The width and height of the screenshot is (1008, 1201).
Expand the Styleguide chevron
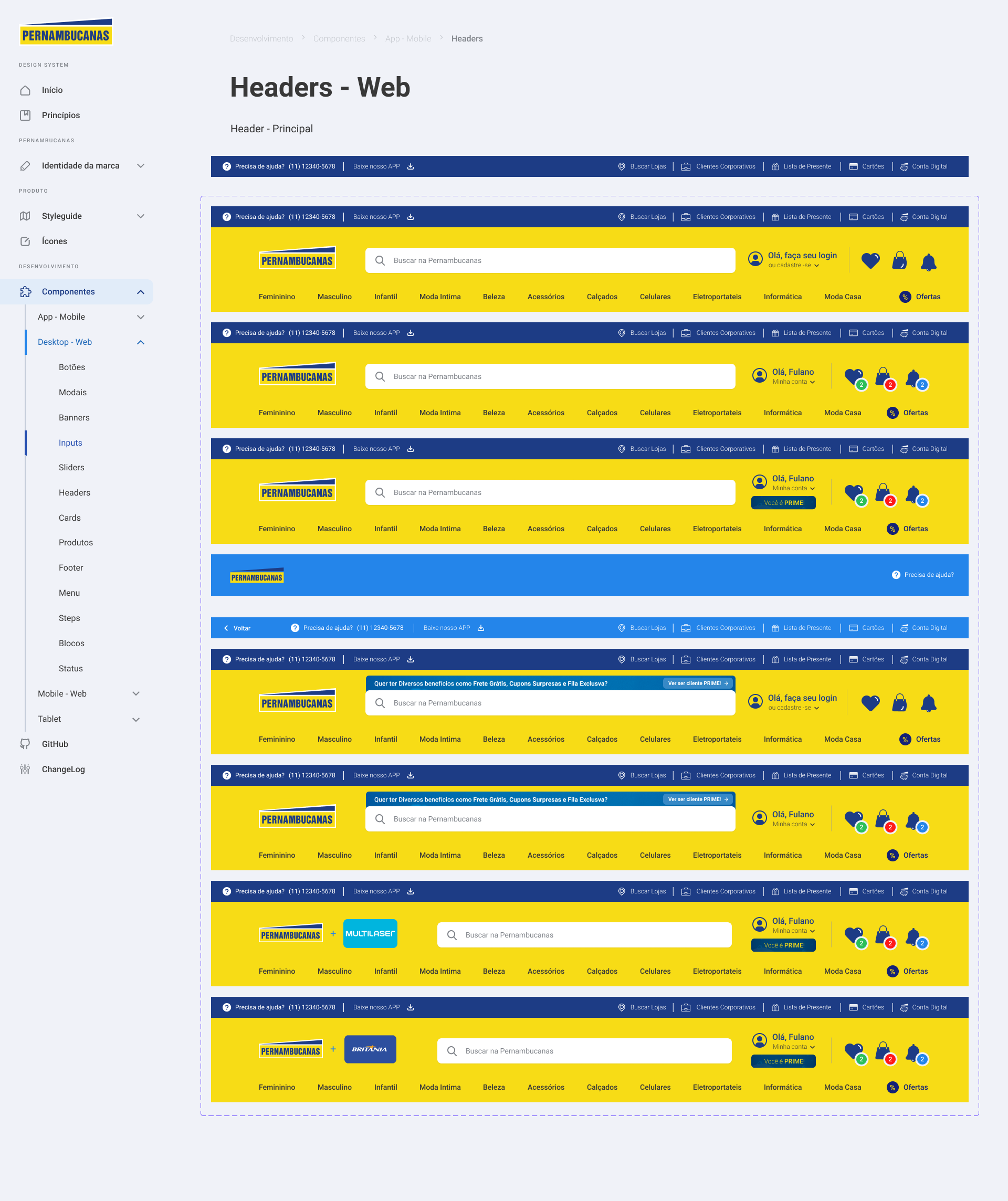click(x=141, y=216)
